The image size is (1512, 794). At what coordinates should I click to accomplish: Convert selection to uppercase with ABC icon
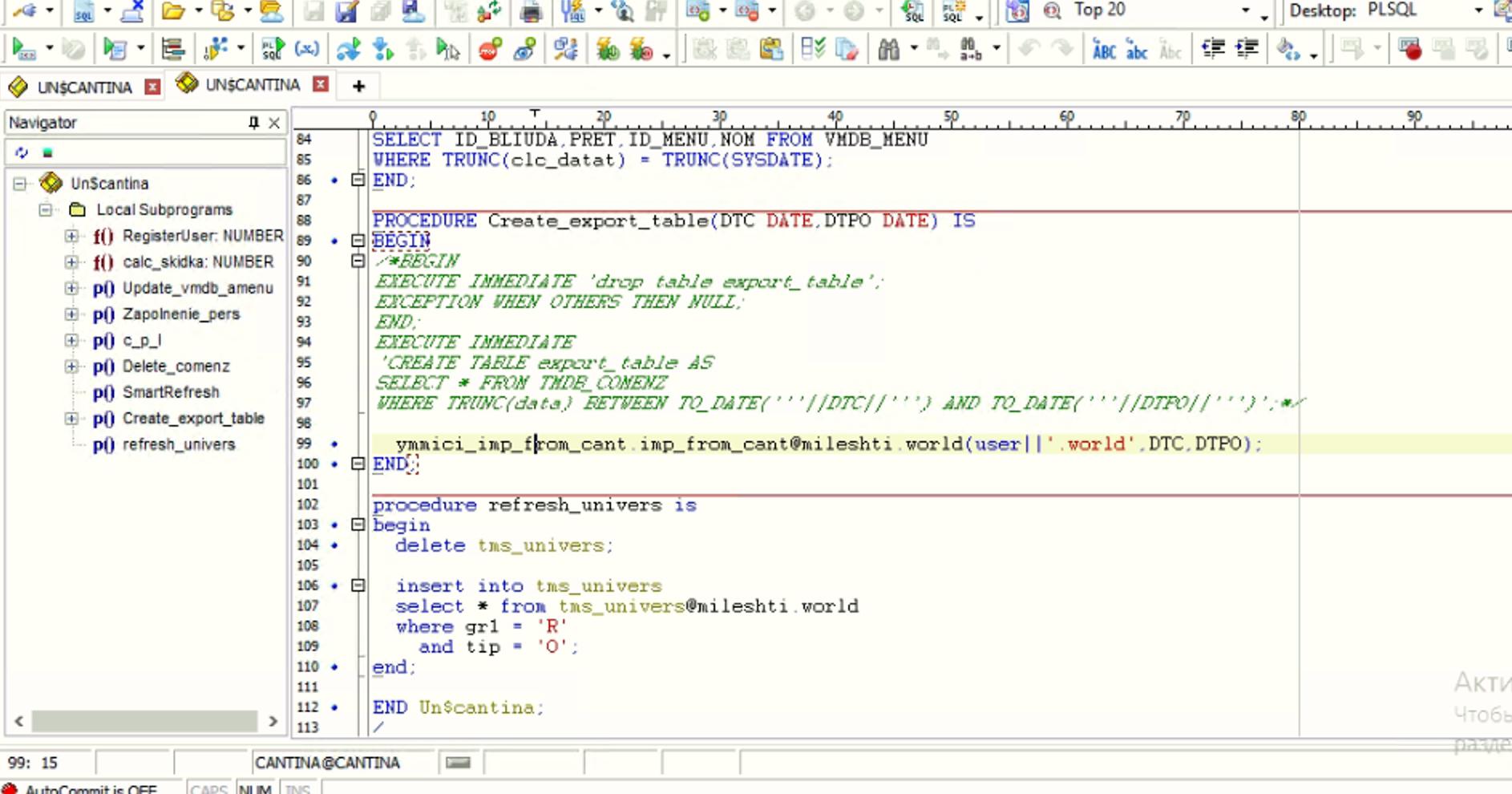click(1104, 50)
